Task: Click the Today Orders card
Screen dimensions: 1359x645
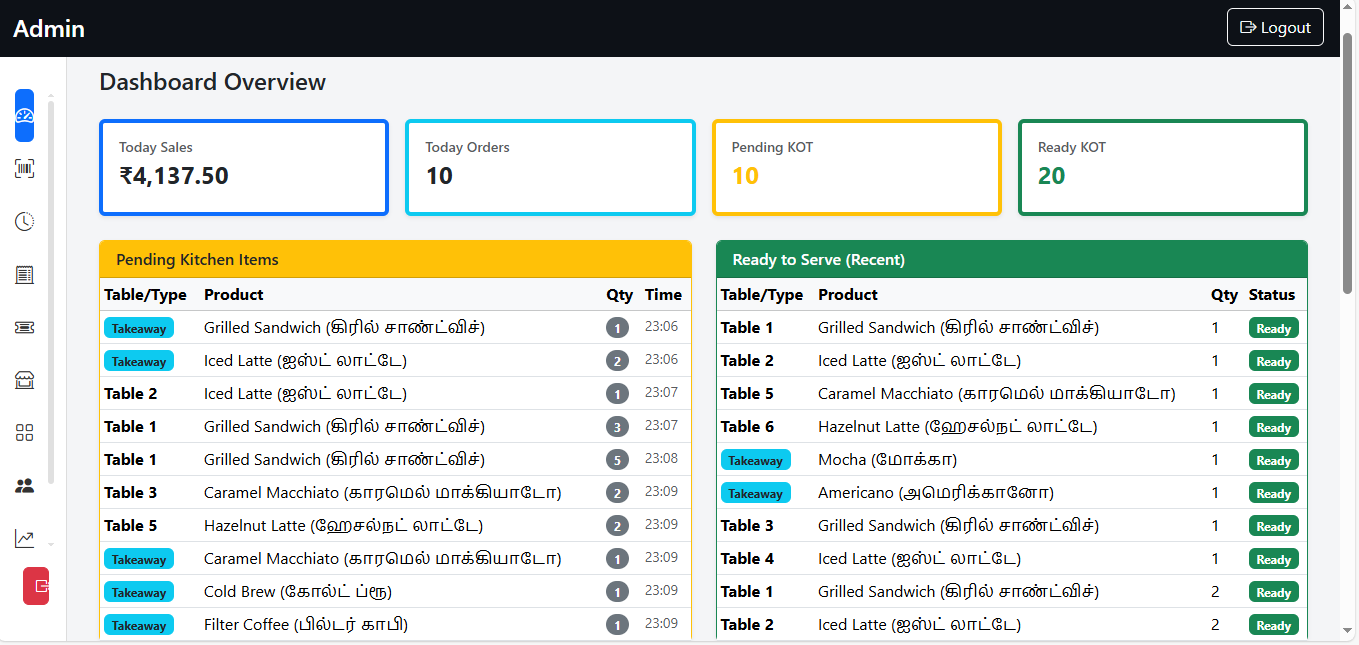Action: 550,167
